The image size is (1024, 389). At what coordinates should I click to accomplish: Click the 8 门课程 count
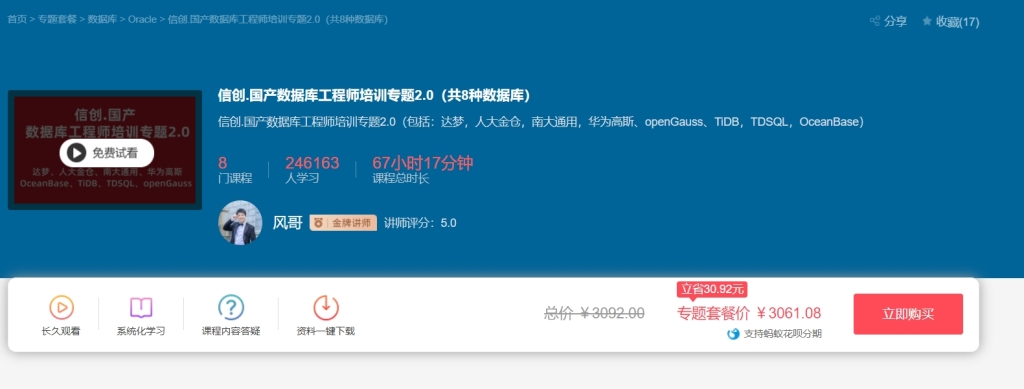(x=234, y=170)
